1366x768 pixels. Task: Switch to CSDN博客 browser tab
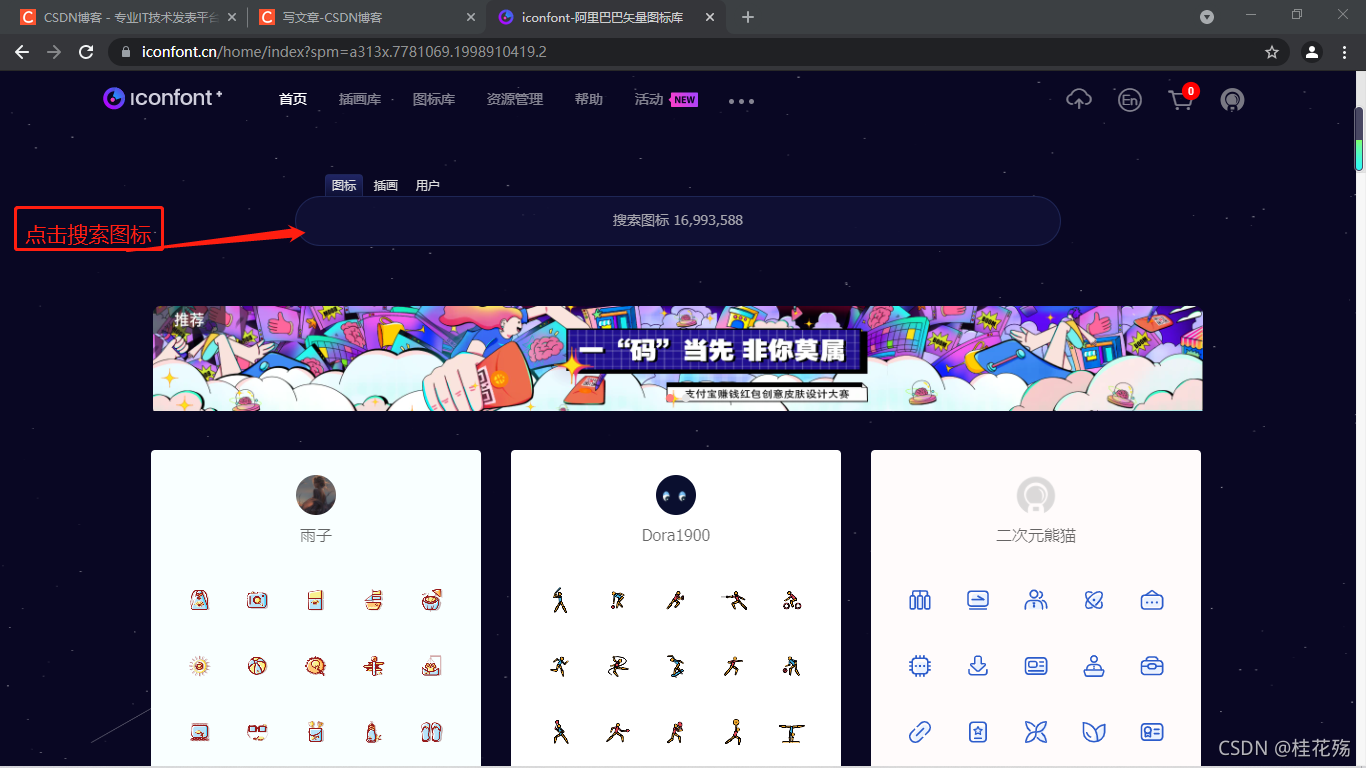coord(129,17)
